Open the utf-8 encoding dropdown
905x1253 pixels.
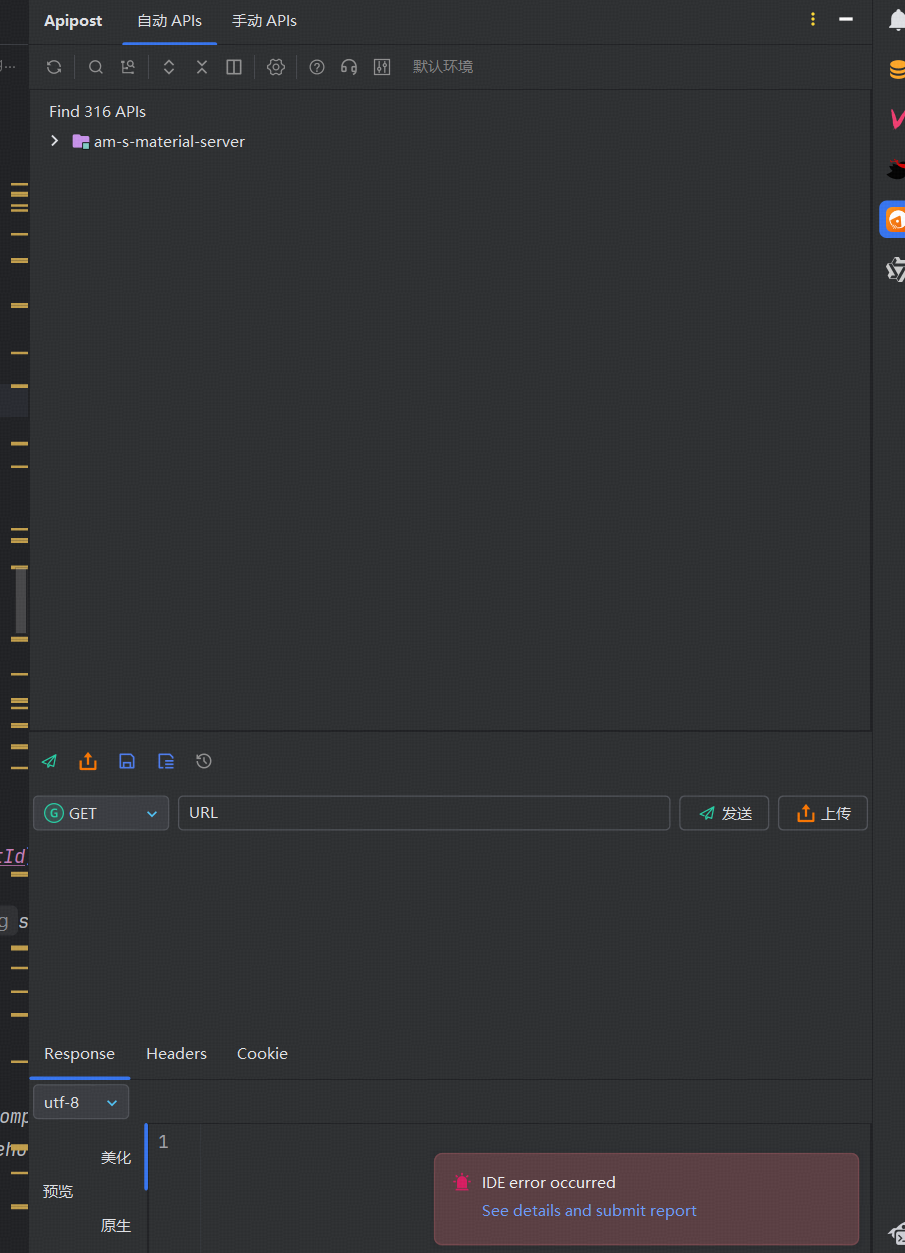(81, 1102)
